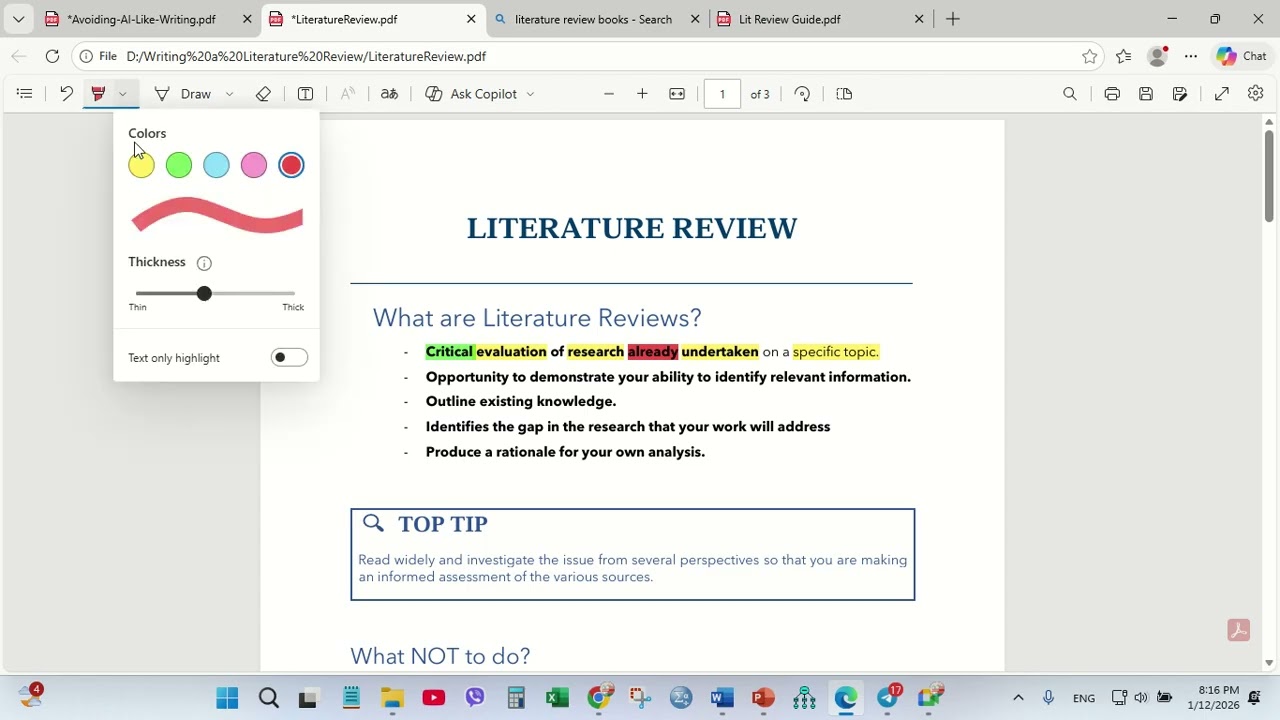Viewport: 1280px width, 720px height.
Task: Add this page to favorites star
Action: point(1090,57)
